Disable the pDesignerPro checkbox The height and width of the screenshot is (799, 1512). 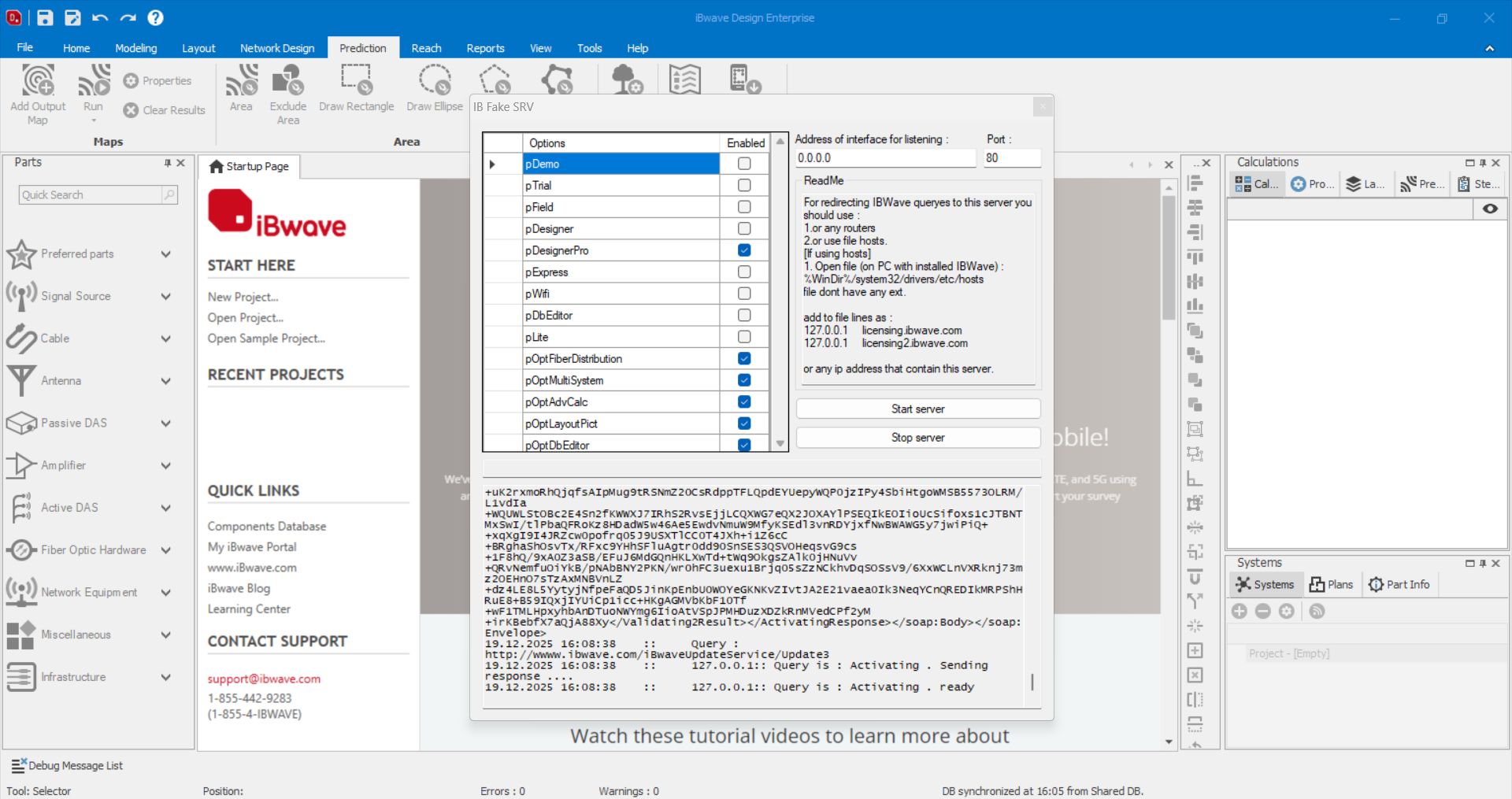tap(744, 250)
